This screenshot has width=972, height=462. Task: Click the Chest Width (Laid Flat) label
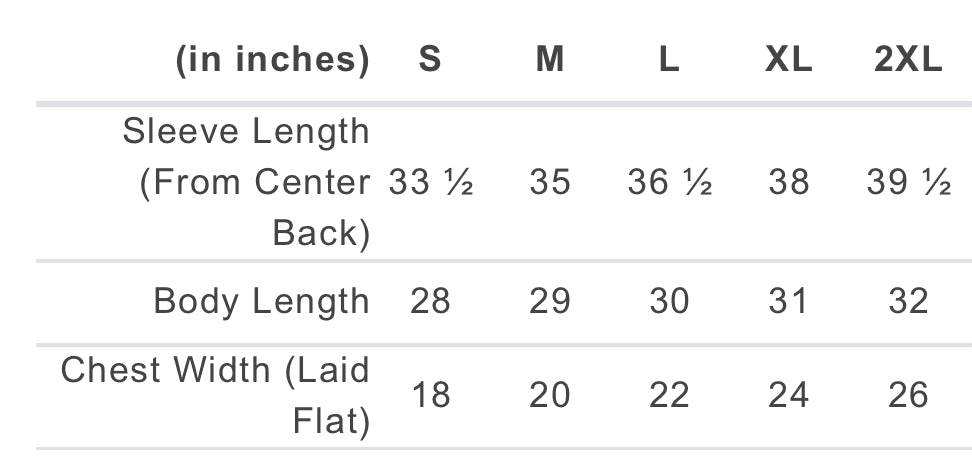tap(215, 395)
